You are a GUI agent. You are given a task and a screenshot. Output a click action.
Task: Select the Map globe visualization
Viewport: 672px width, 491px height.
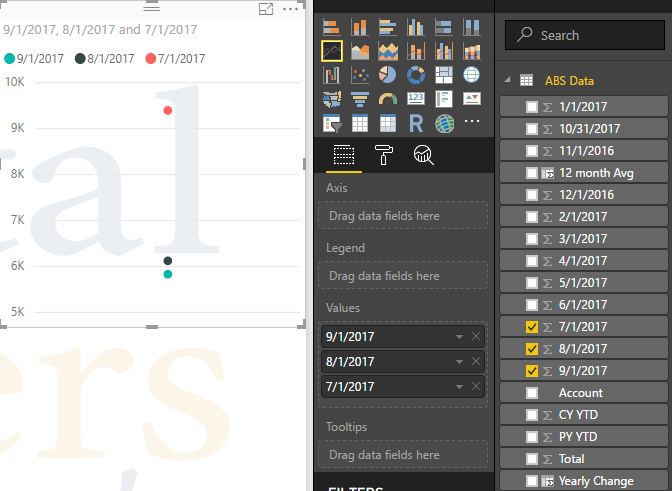coord(471,75)
